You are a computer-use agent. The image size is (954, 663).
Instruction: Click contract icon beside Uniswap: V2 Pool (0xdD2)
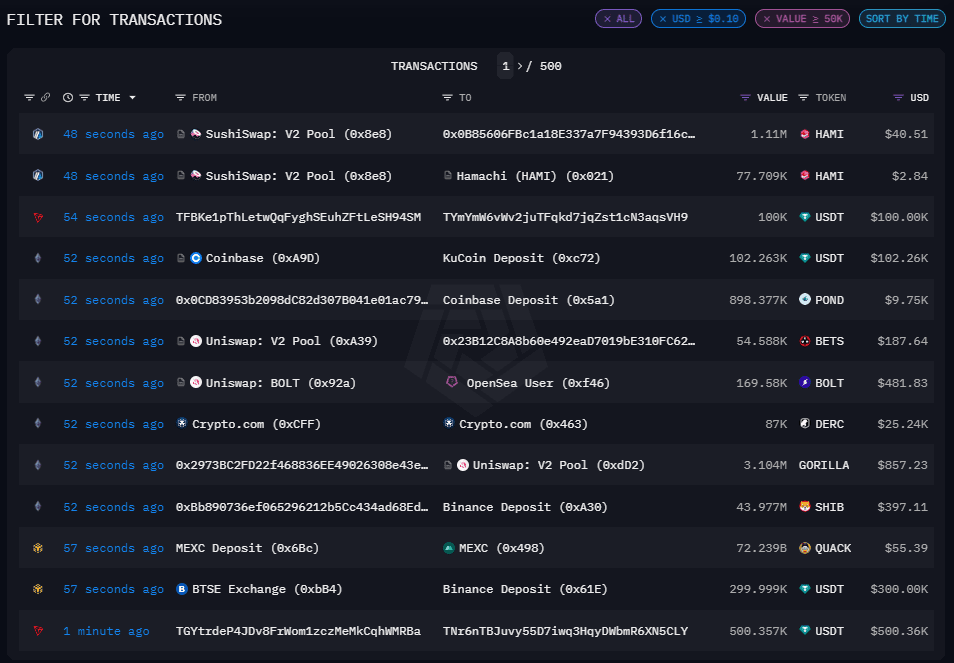448,465
